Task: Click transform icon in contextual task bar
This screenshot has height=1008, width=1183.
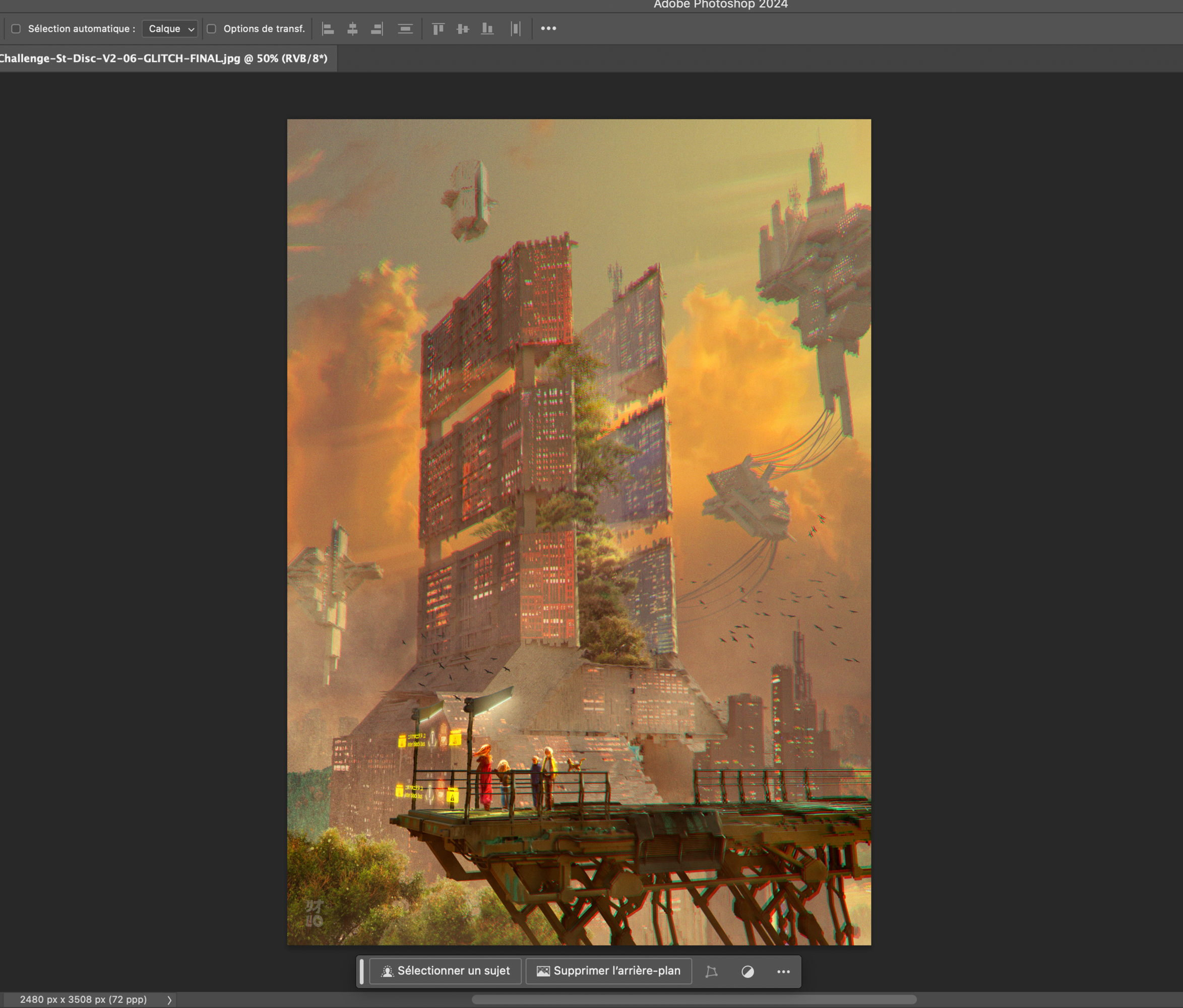Action: point(711,972)
